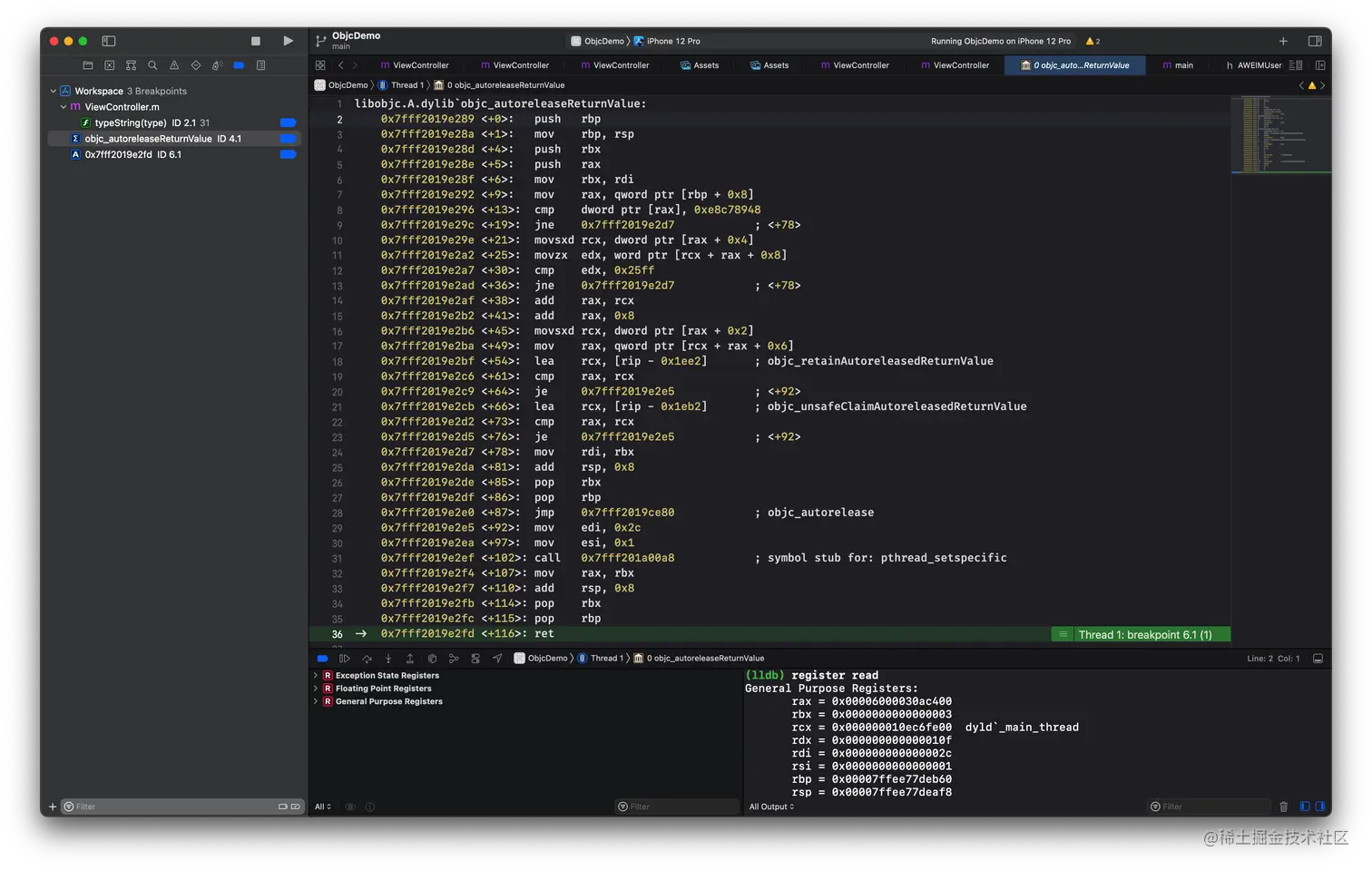Step into the current instruction
The height and width of the screenshot is (870, 1372).
(x=388, y=659)
